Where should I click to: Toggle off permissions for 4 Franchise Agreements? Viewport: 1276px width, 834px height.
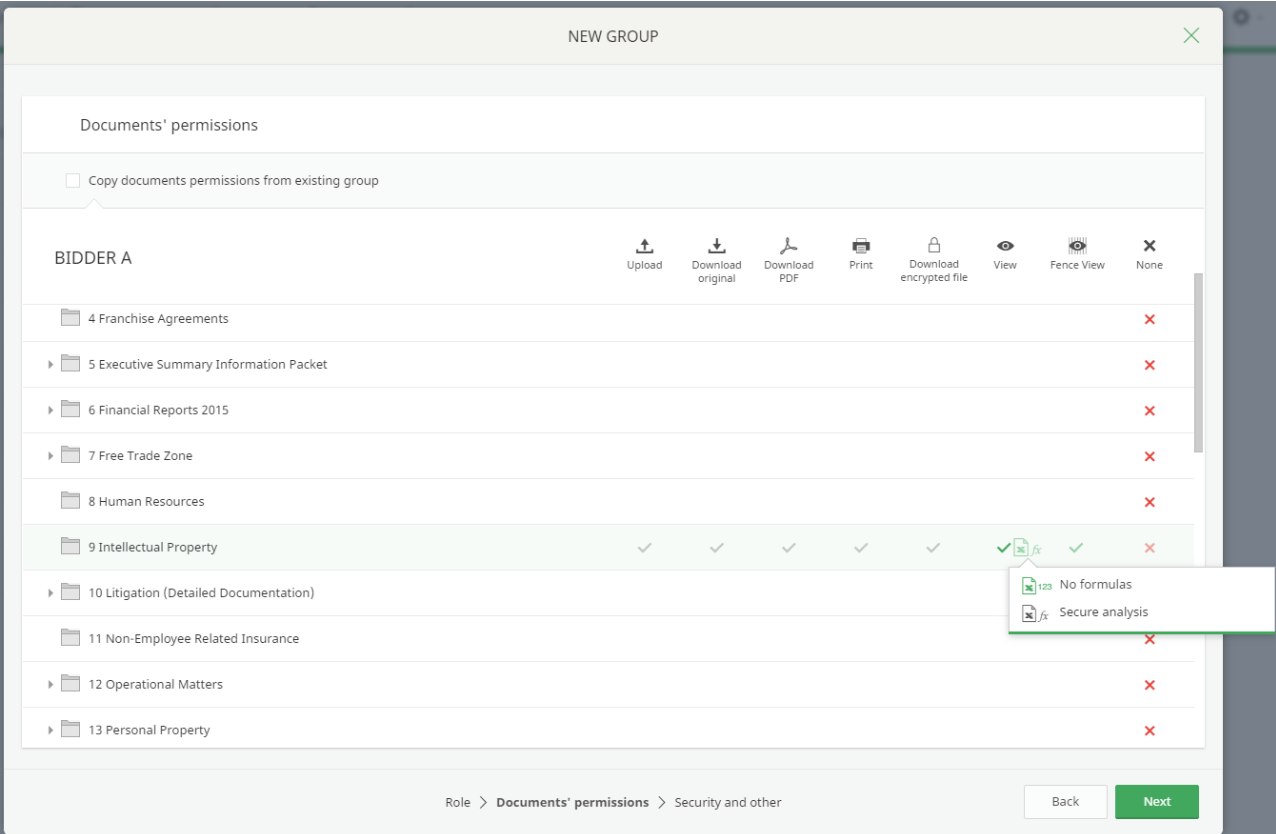click(x=1149, y=318)
